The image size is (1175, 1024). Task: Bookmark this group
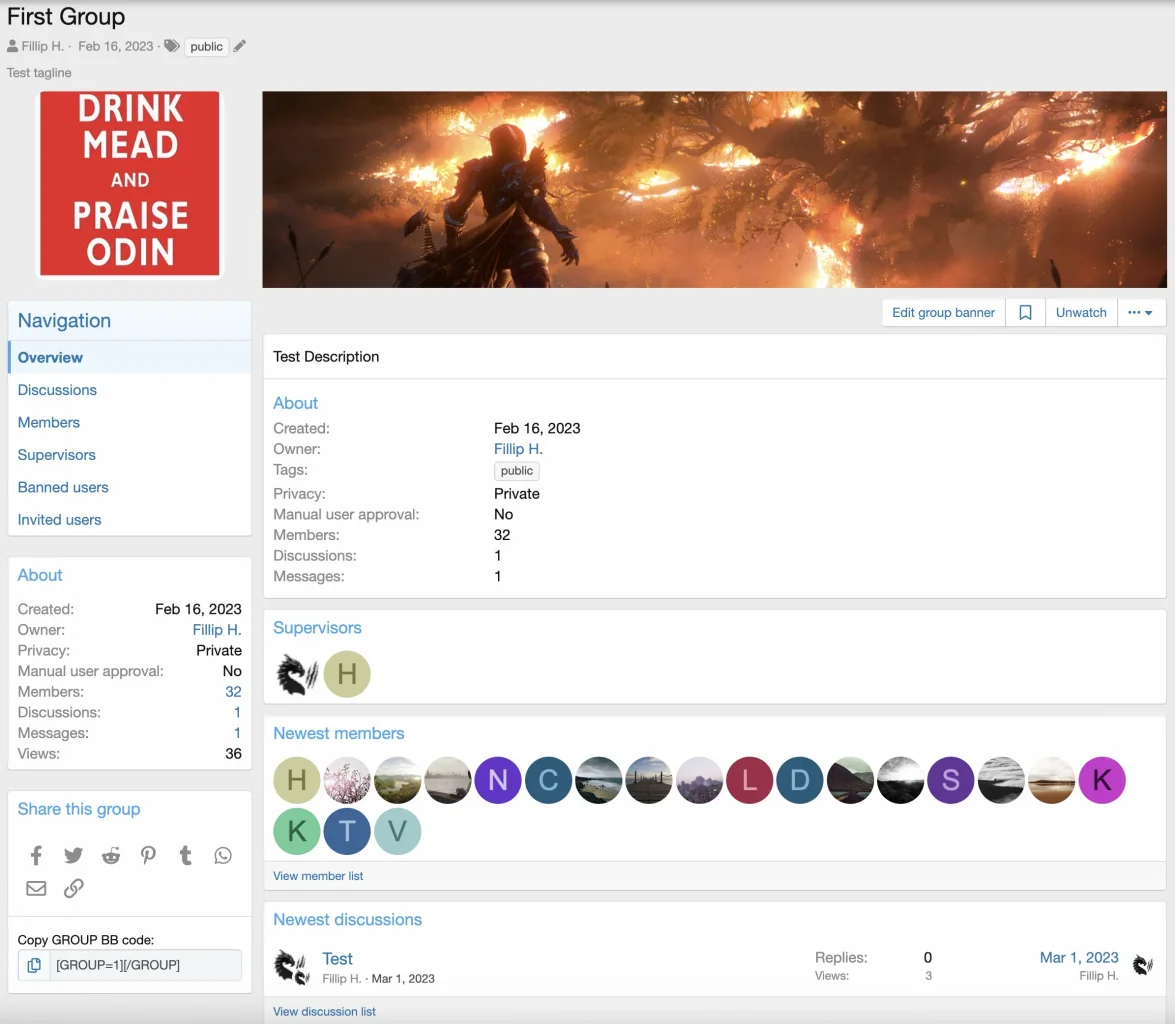1024,312
